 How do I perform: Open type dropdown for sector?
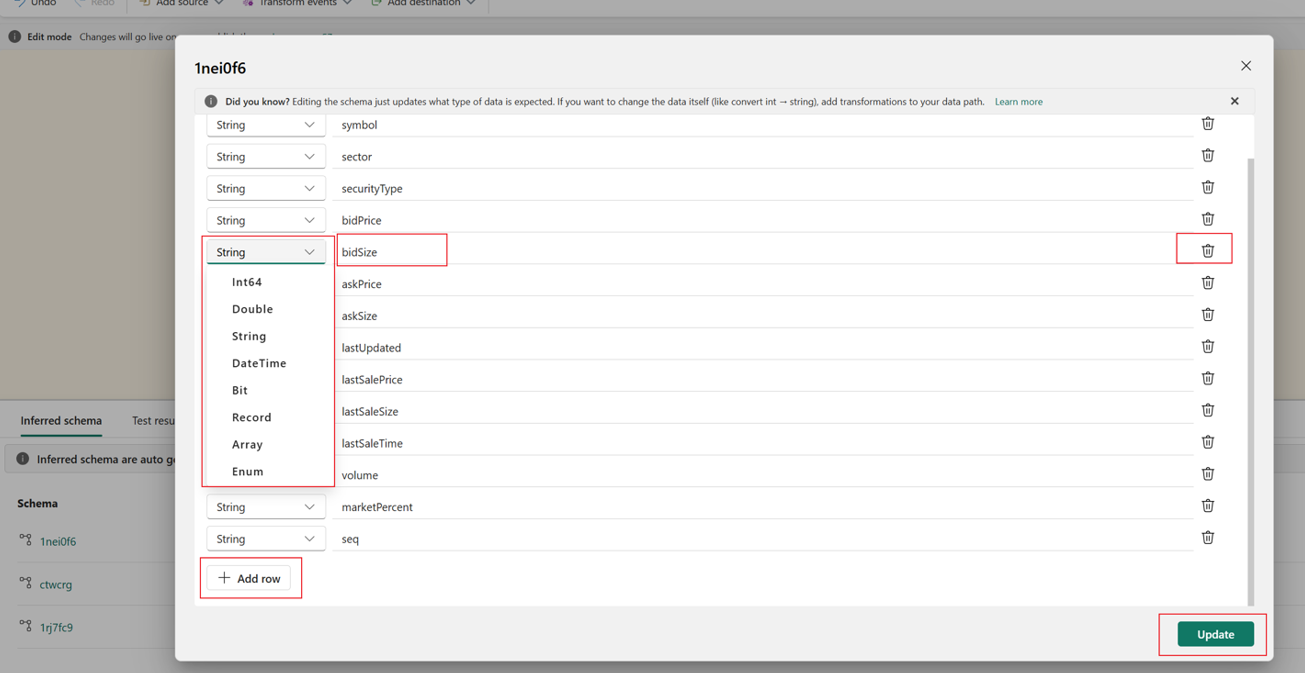(266, 157)
